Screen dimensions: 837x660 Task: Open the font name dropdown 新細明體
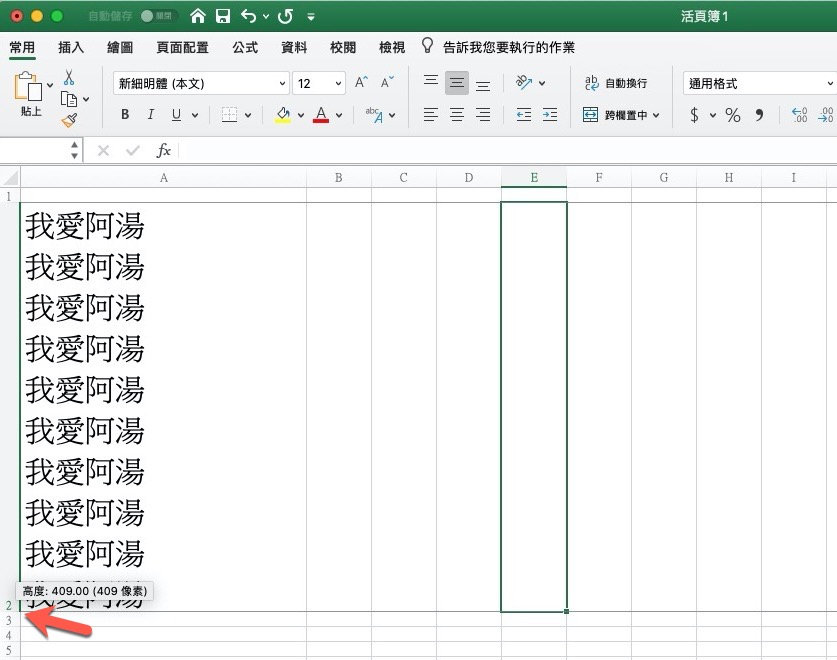tap(200, 84)
